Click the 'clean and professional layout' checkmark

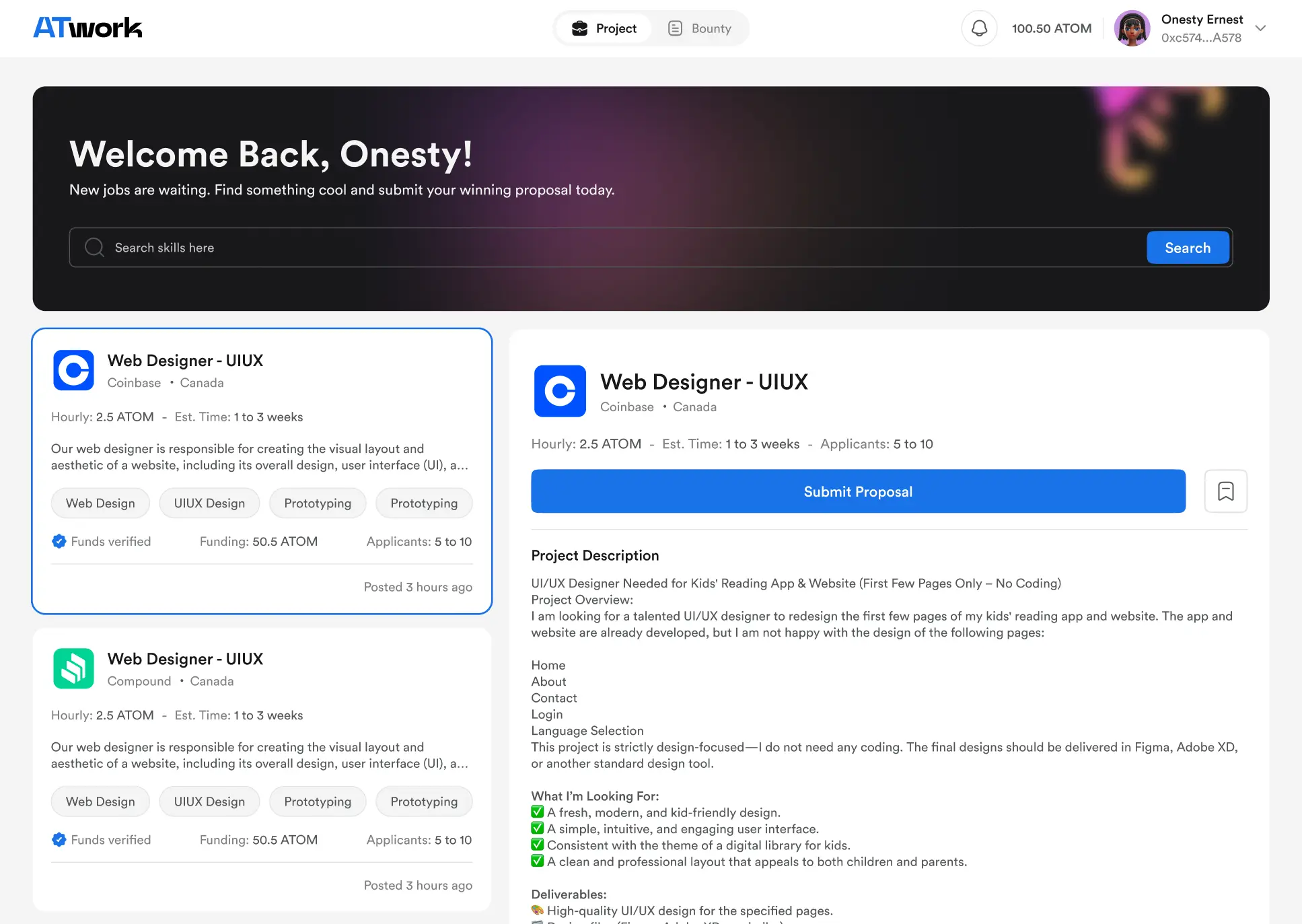point(538,861)
